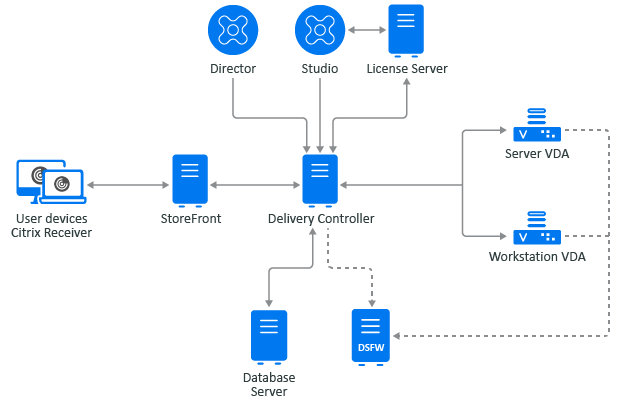The width and height of the screenshot is (620, 400).
Task: Click the Server VDA icon
Action: pos(537,125)
